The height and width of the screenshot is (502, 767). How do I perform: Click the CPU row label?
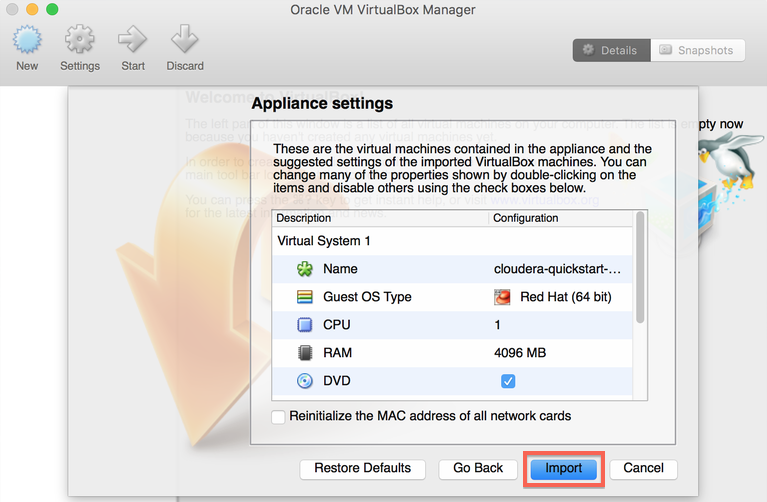tap(337, 325)
